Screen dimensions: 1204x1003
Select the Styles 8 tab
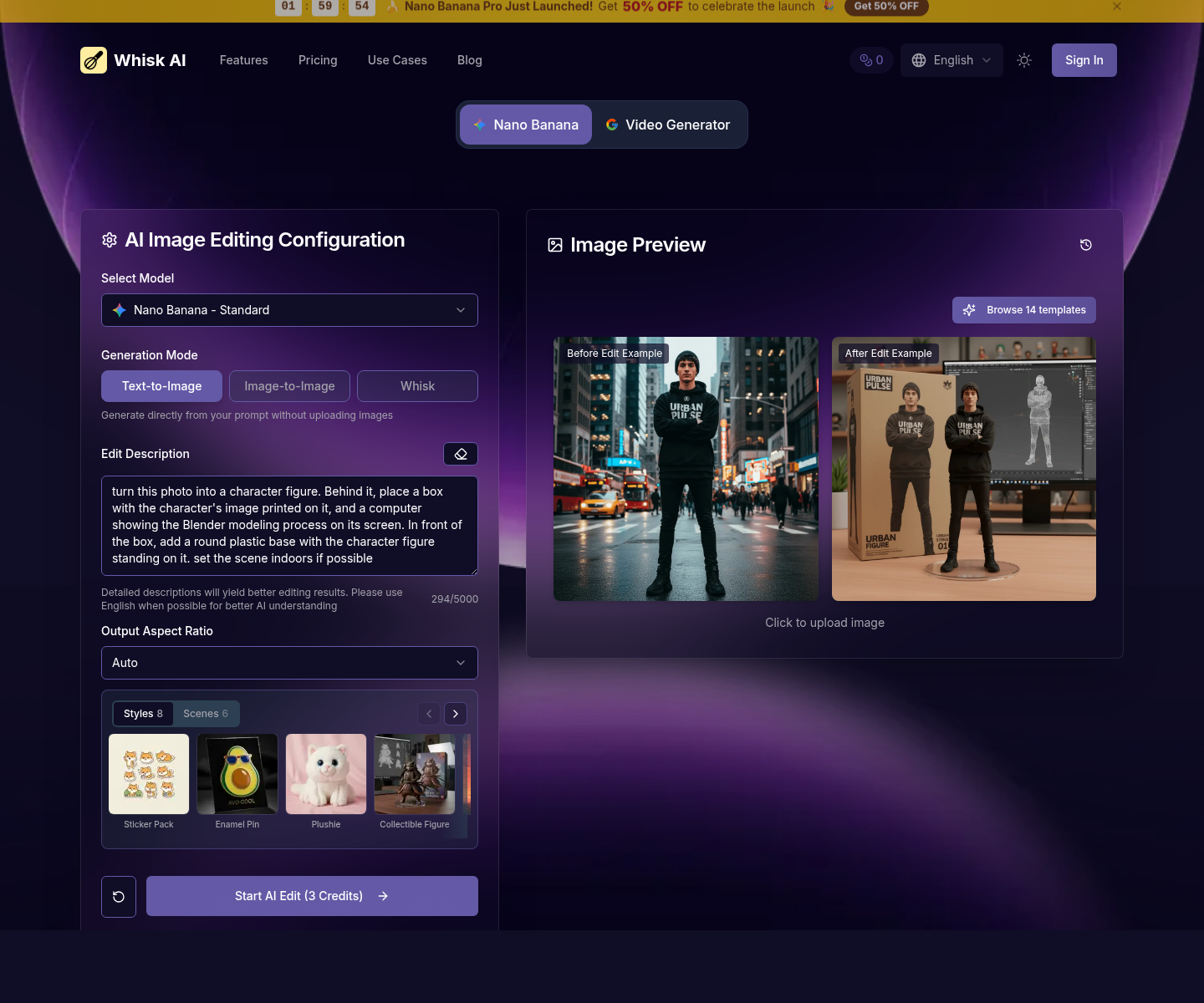pos(143,714)
